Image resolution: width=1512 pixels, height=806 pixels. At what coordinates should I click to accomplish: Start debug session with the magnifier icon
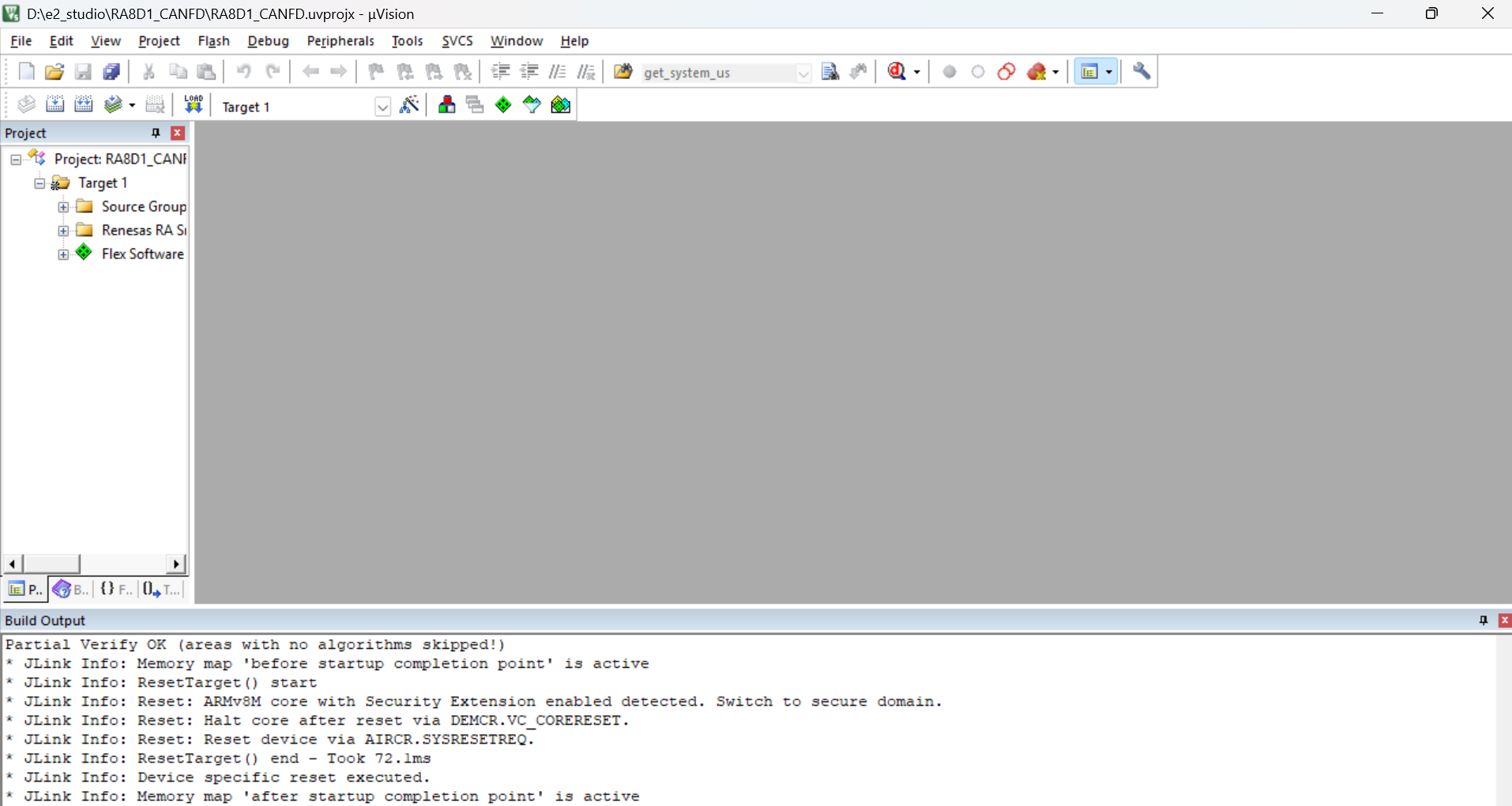point(897,72)
